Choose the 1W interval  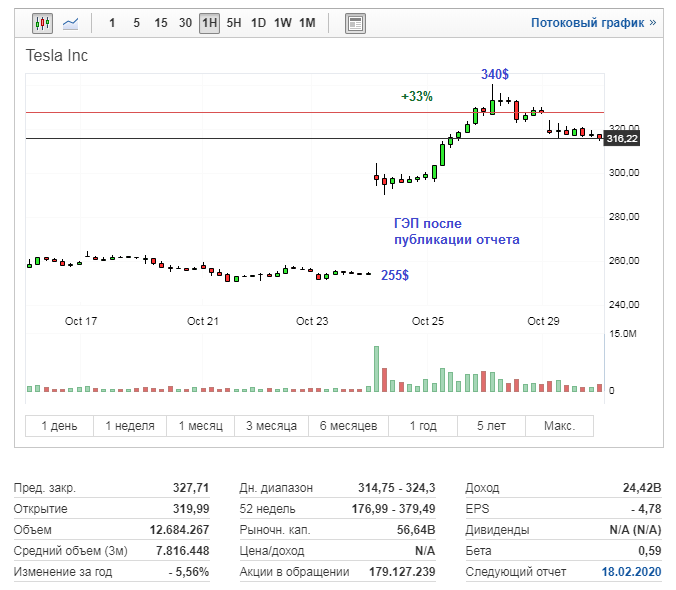[283, 23]
